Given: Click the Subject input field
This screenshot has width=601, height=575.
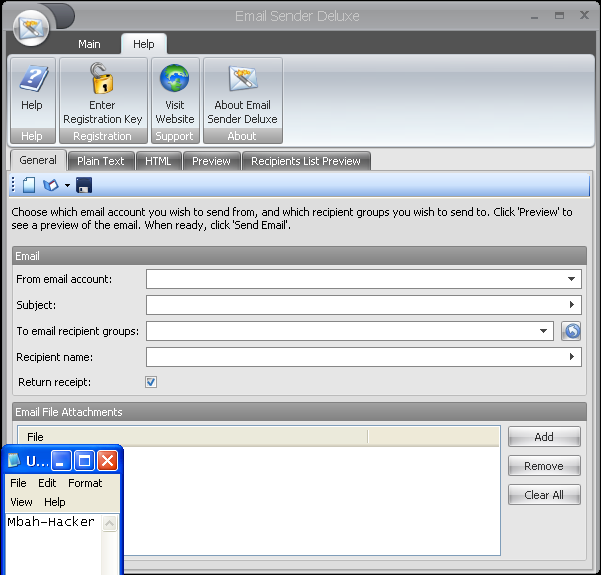Looking at the screenshot, I should tap(364, 305).
